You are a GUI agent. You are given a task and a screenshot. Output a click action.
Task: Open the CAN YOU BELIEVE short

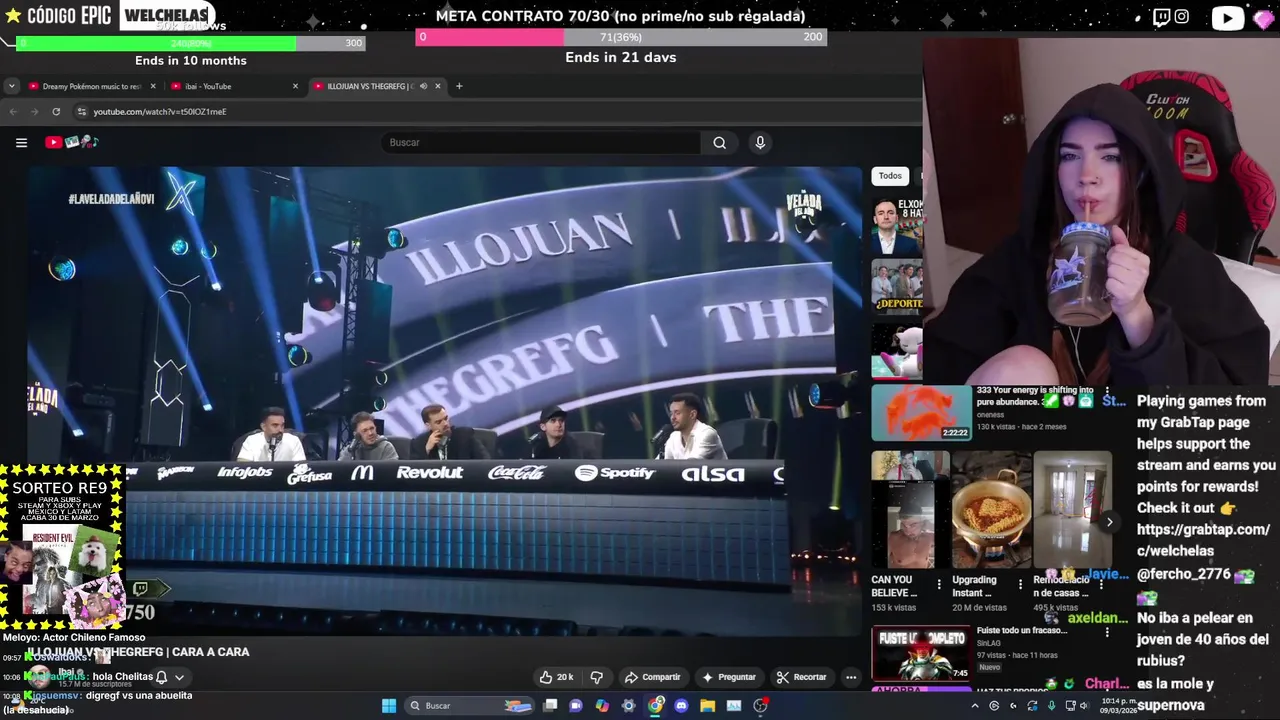click(x=910, y=510)
